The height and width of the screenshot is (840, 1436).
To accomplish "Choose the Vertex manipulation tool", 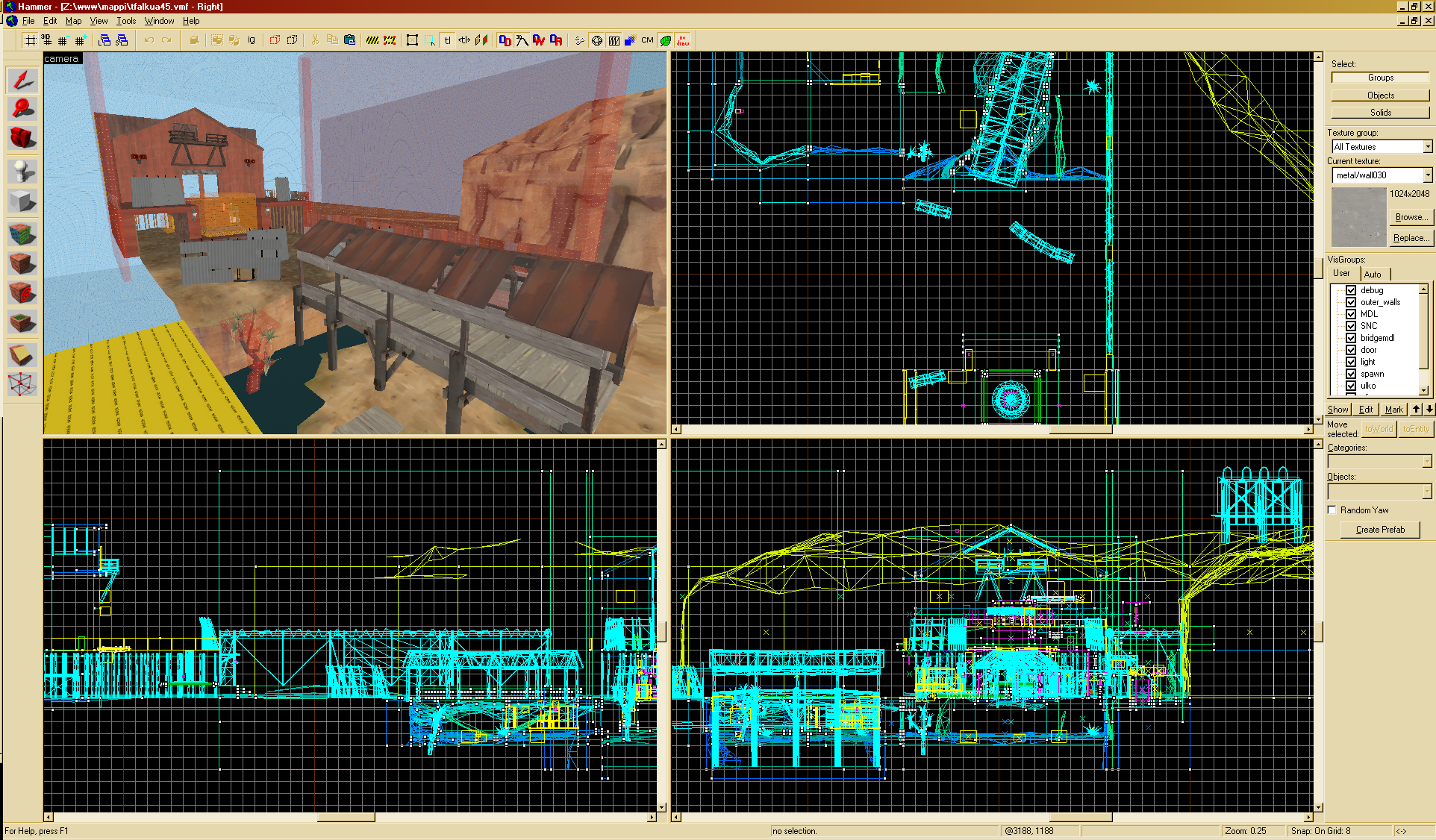I will [22, 385].
